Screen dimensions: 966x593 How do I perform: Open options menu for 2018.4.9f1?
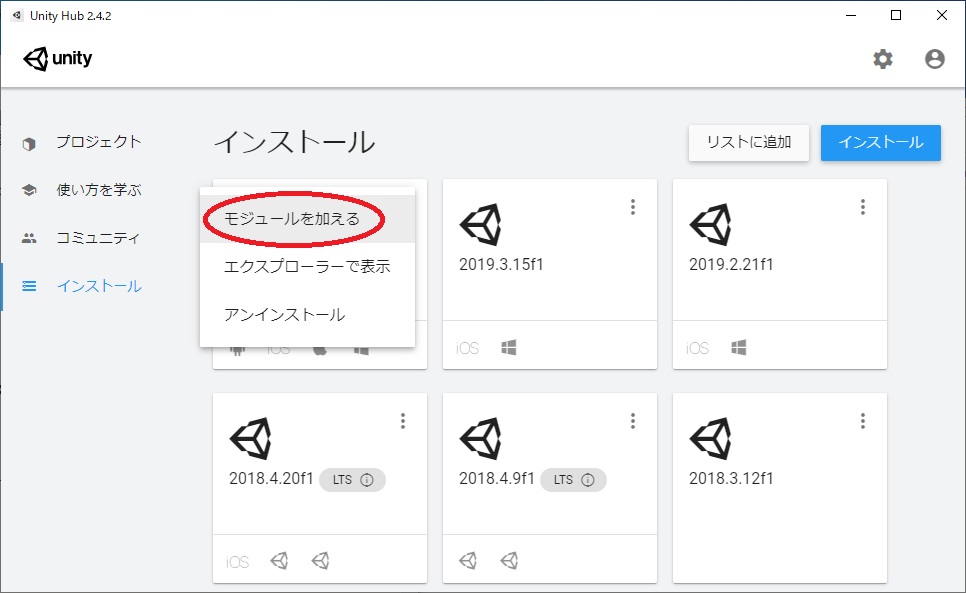tap(633, 421)
